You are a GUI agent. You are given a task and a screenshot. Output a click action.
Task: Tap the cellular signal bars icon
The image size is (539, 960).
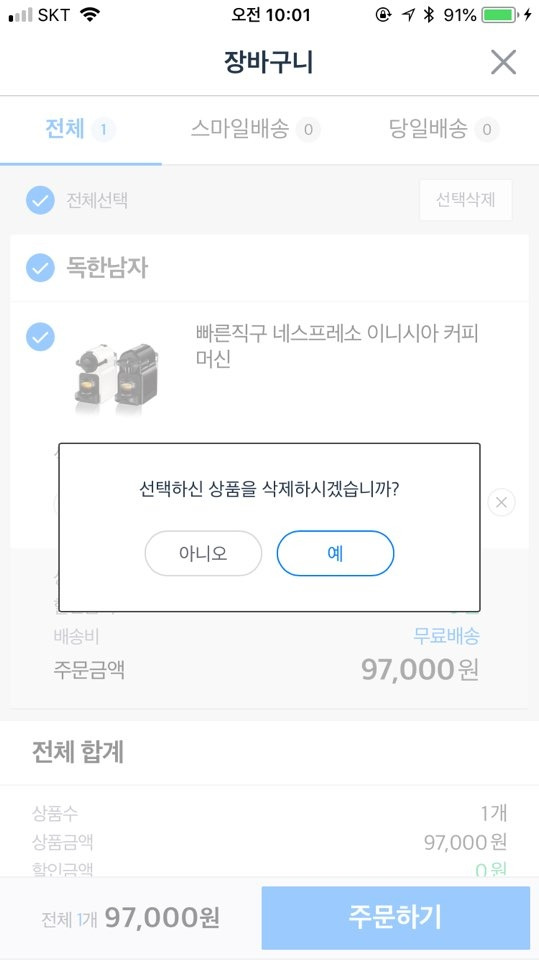[20, 15]
